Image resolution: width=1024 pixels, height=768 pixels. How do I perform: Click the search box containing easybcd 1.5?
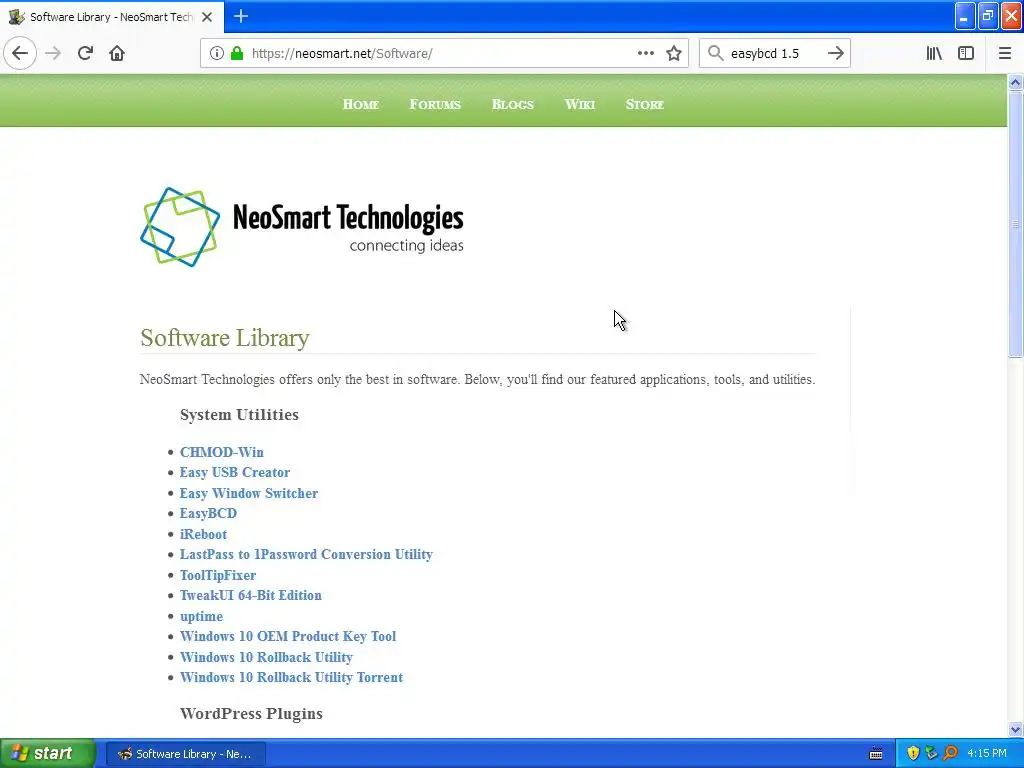click(774, 54)
